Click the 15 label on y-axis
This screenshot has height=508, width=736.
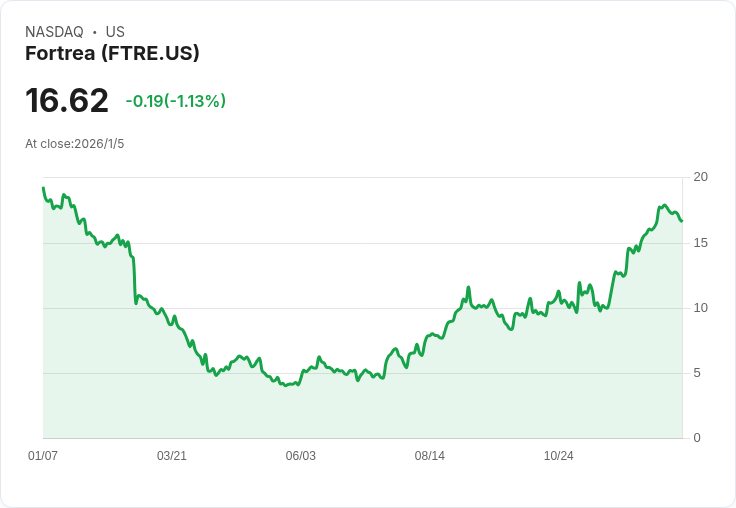click(700, 243)
